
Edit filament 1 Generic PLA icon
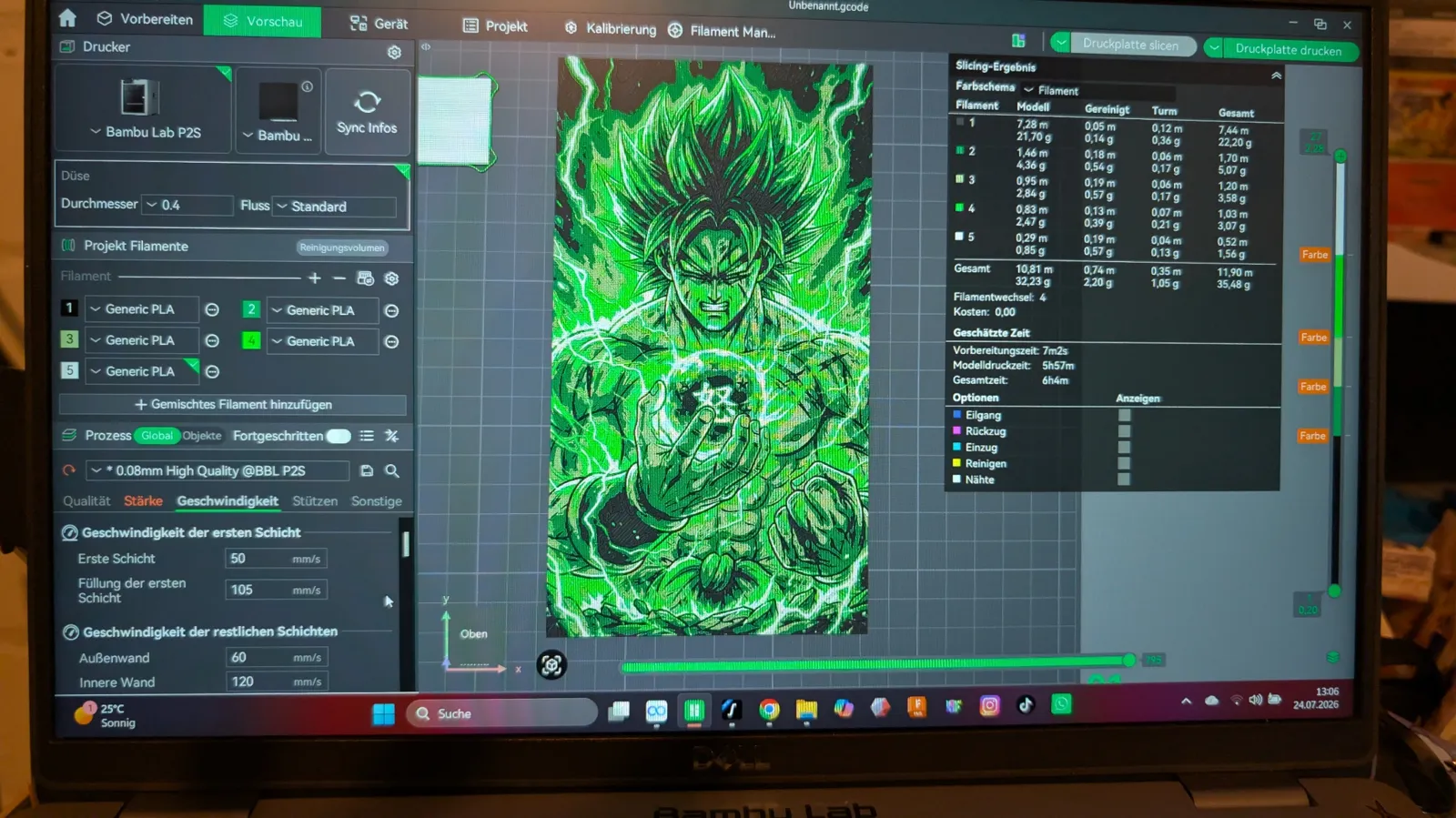(212, 309)
